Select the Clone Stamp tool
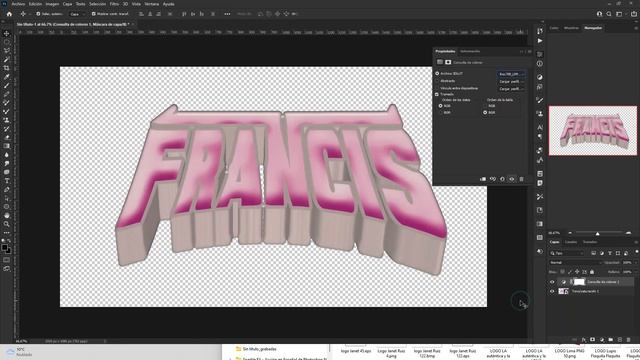 tap(7, 120)
